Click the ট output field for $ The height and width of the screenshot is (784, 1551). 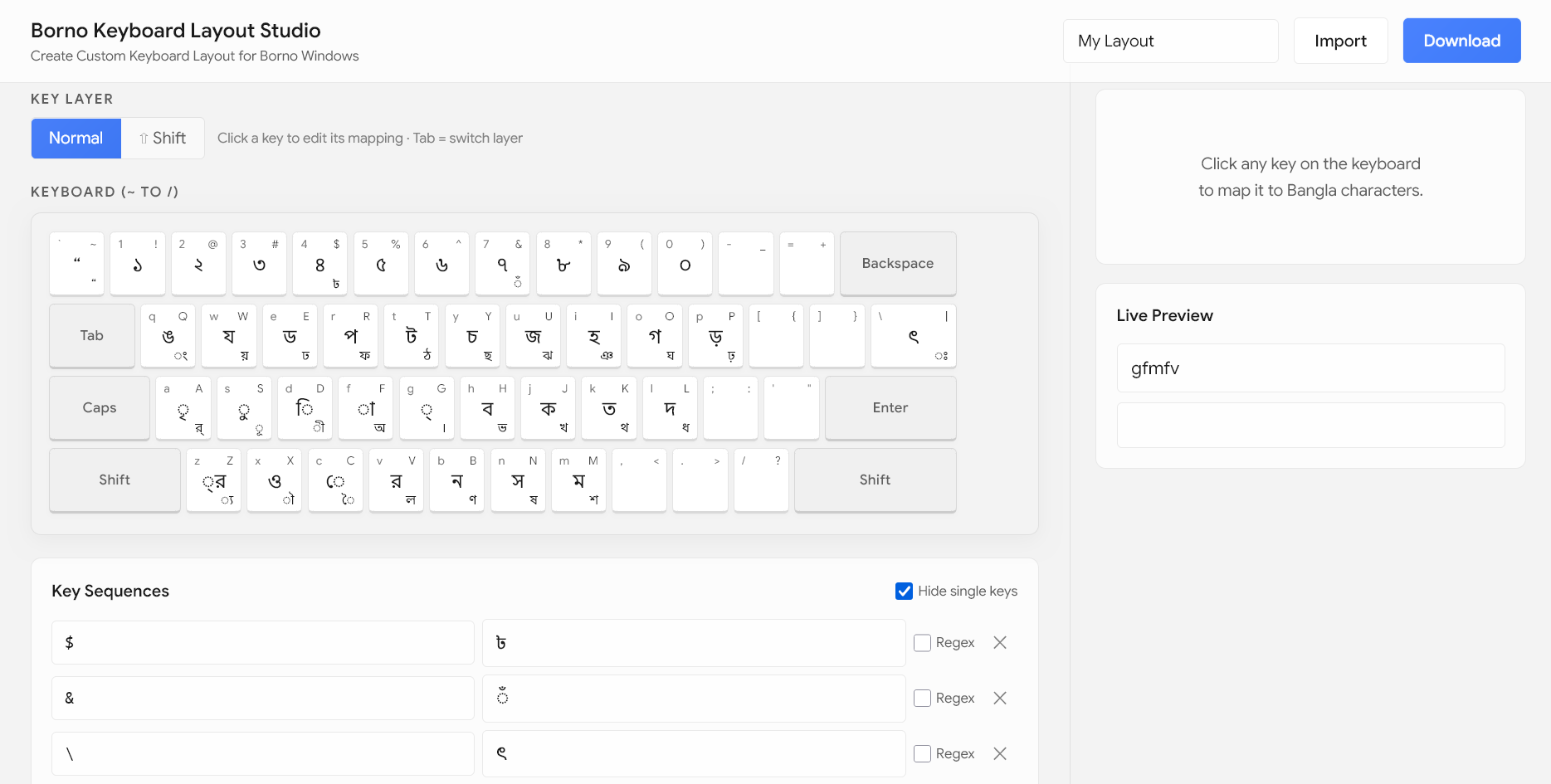click(694, 643)
